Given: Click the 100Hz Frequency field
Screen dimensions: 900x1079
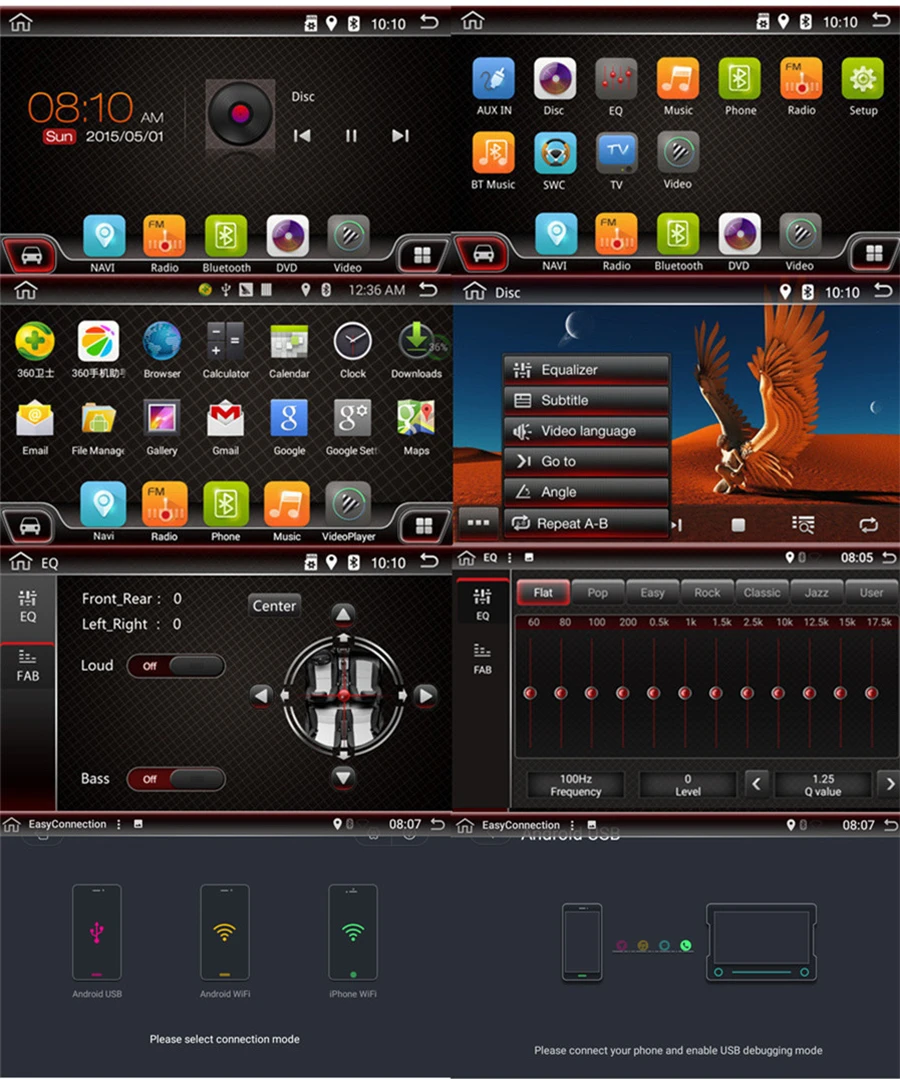Looking at the screenshot, I should 576,784.
